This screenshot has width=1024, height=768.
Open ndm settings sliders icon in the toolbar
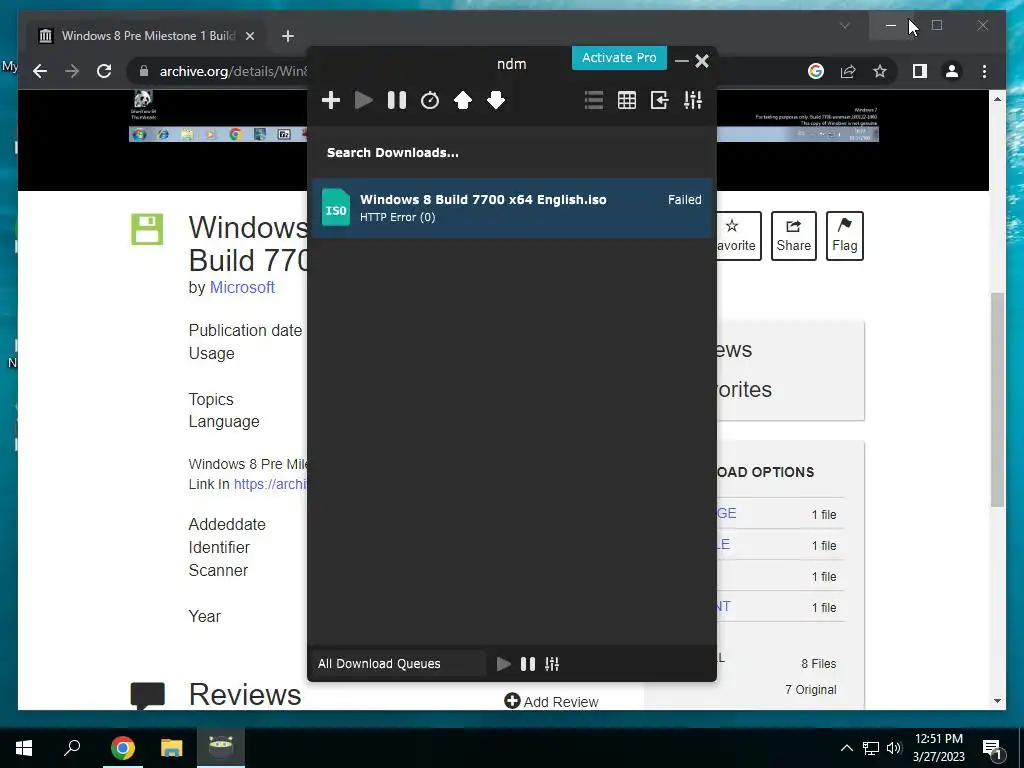point(693,100)
